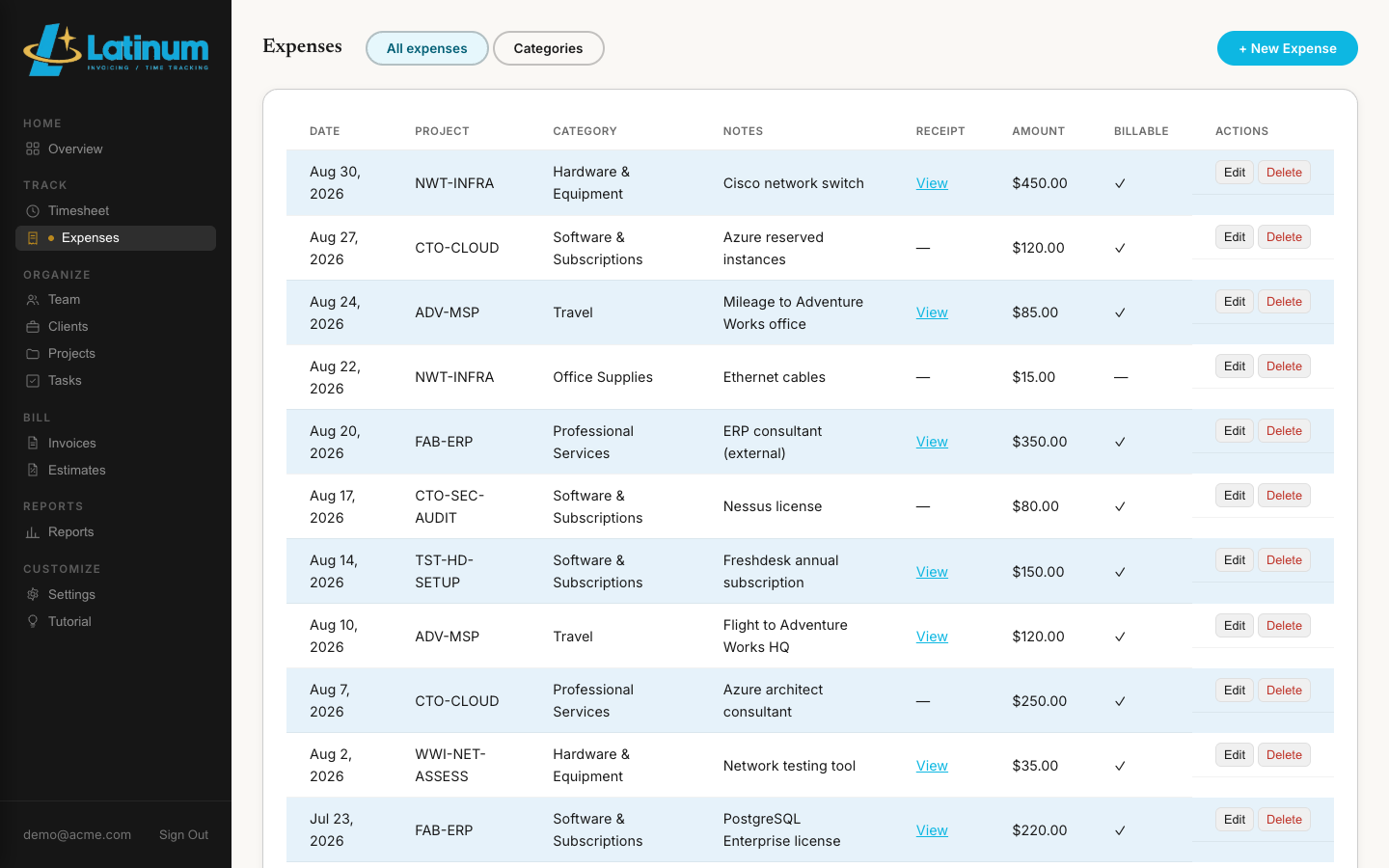Click the billable checkmark for Cisco network switch
The height and width of the screenshot is (868, 1389).
[x=1120, y=183]
